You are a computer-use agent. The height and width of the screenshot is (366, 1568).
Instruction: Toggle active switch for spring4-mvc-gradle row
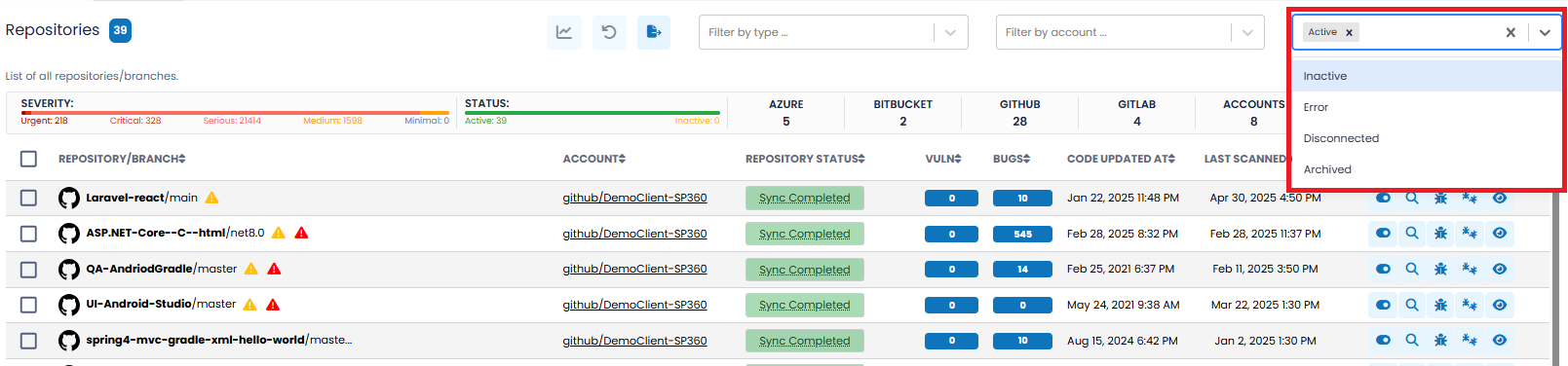tap(1383, 341)
